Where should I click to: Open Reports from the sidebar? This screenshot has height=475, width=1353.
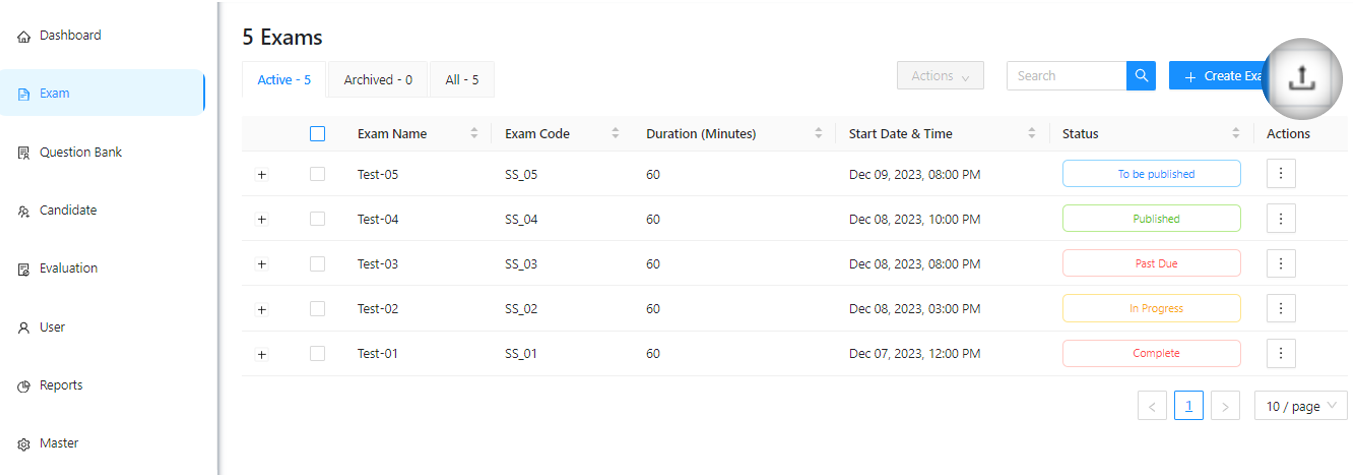click(61, 386)
